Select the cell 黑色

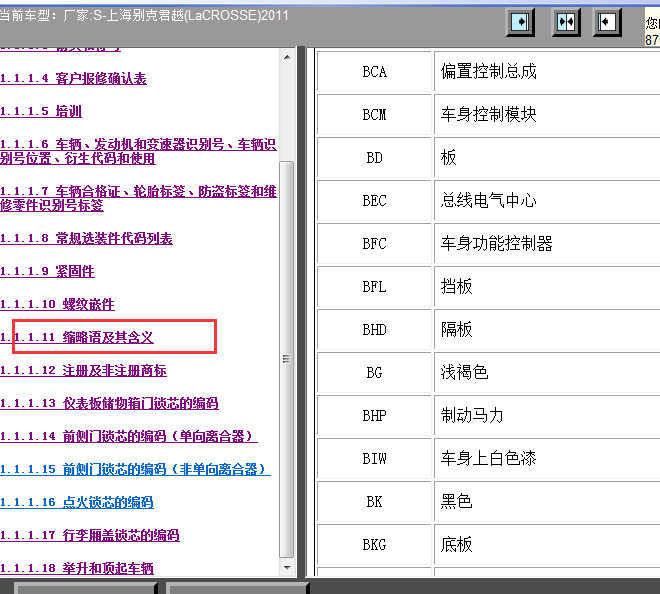547,502
